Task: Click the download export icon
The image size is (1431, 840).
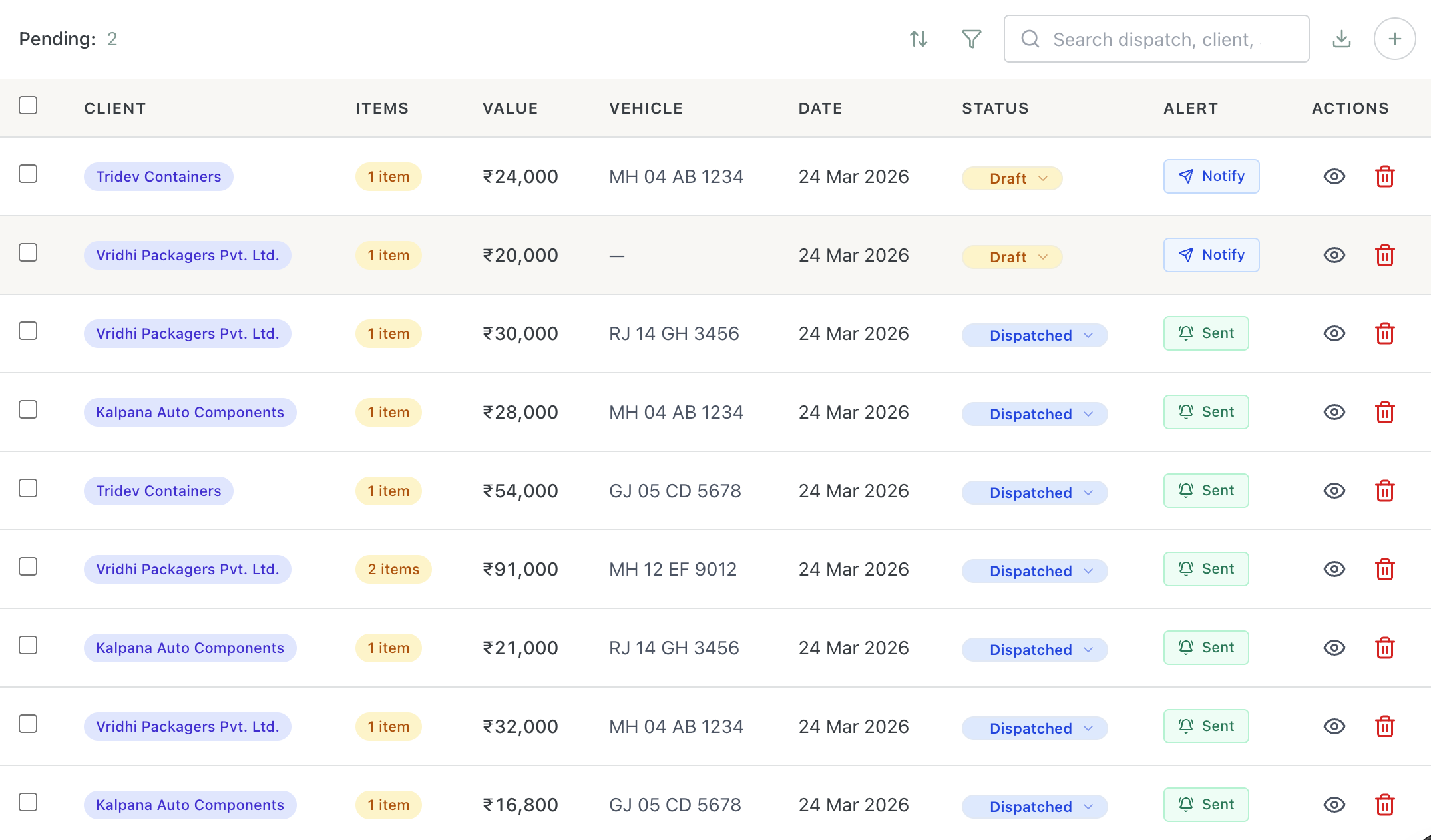Action: pos(1341,39)
